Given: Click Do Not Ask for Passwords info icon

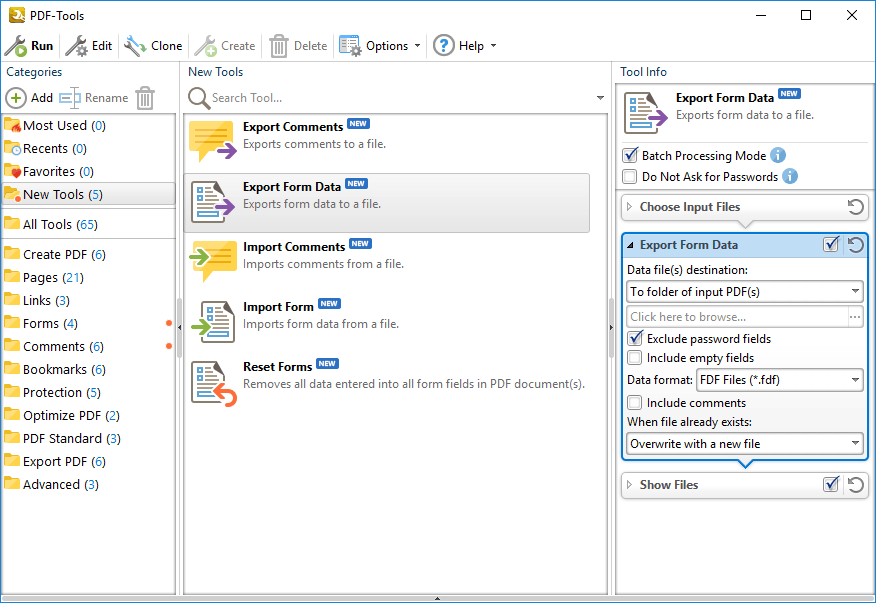Looking at the screenshot, I should point(789,177).
